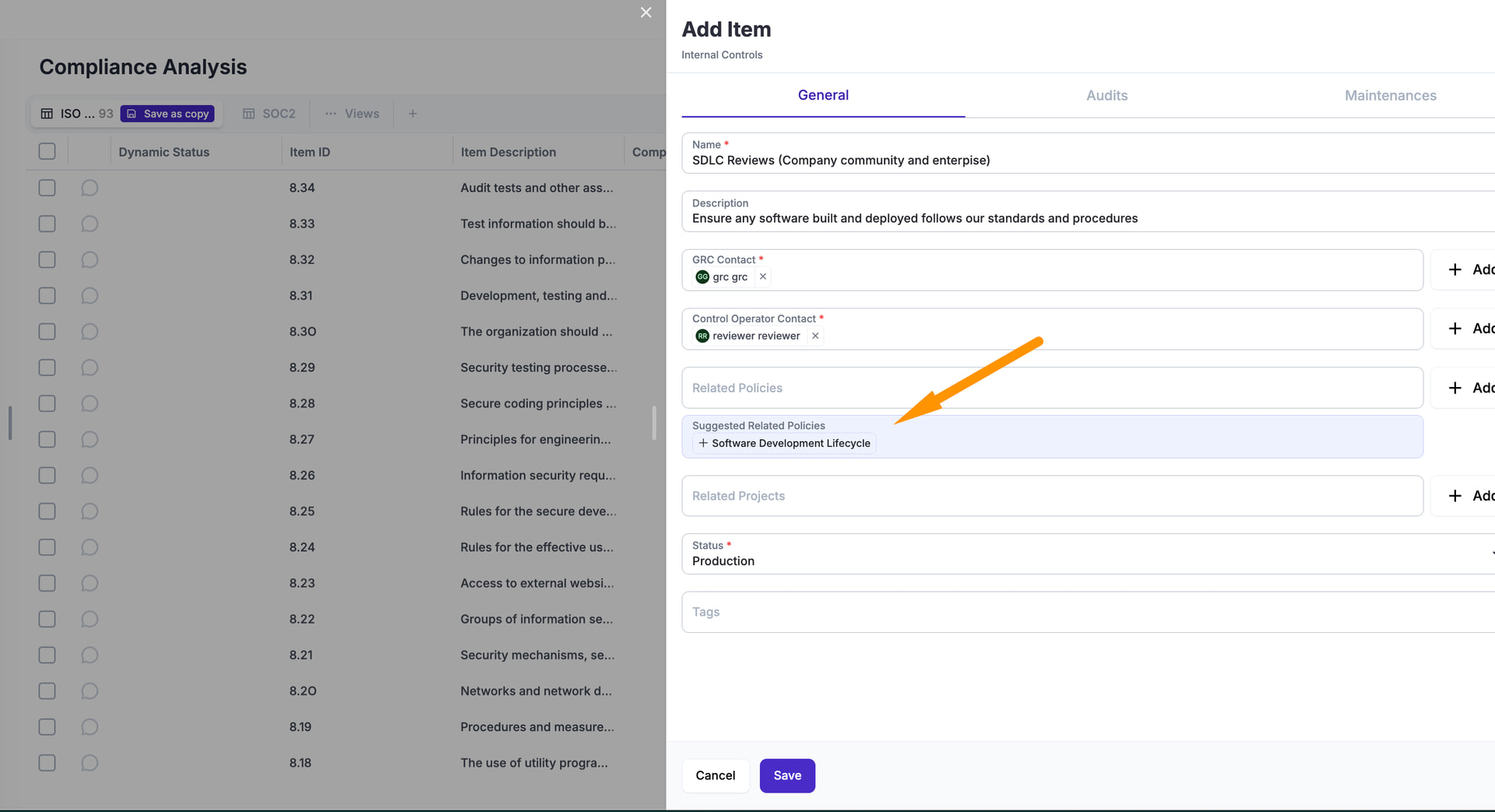
Task: Switch to the Audits tab
Action: [1106, 96]
